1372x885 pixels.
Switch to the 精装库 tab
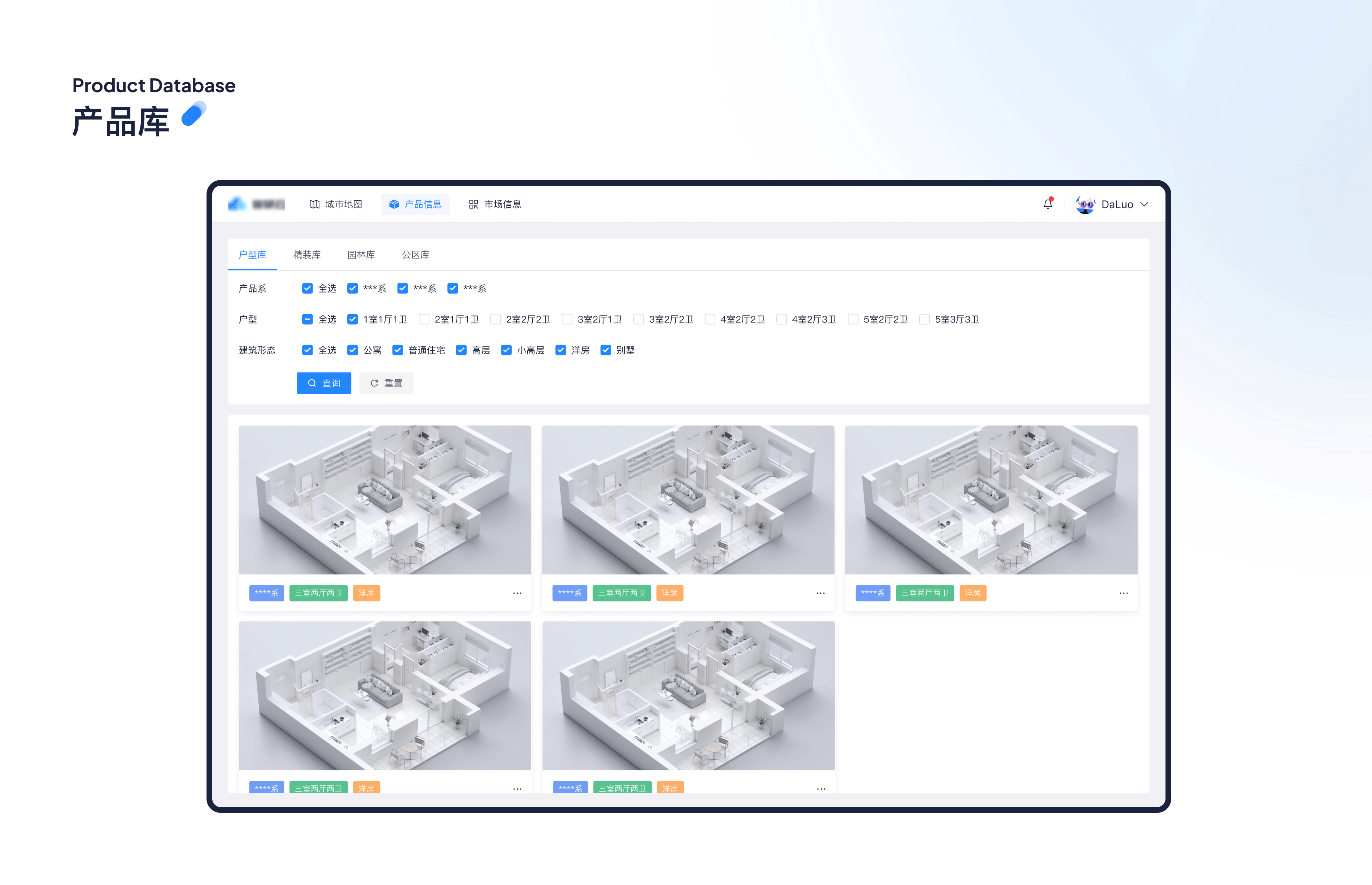307,255
